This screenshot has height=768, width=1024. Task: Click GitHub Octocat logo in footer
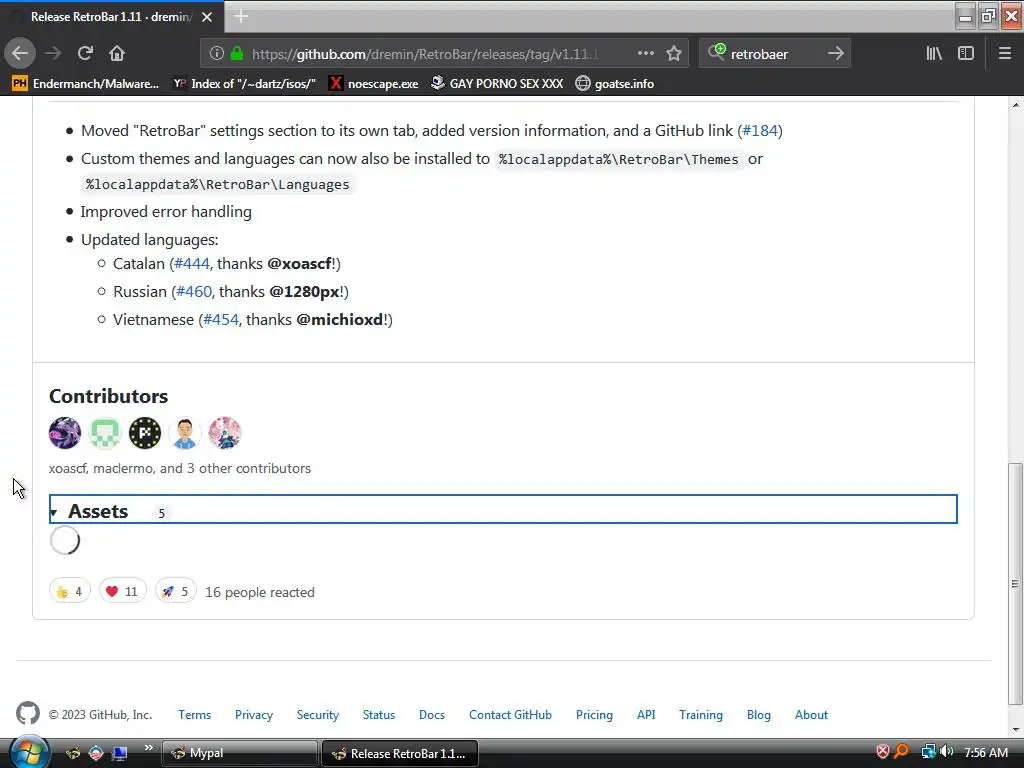(x=27, y=714)
